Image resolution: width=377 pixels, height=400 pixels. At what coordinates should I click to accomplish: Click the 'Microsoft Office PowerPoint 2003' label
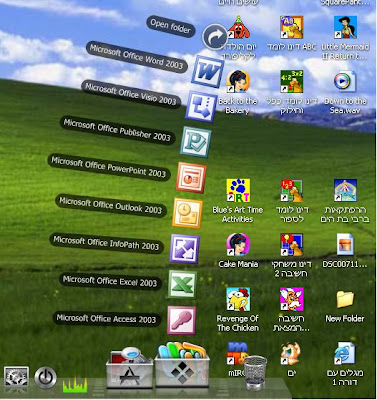tap(109, 168)
